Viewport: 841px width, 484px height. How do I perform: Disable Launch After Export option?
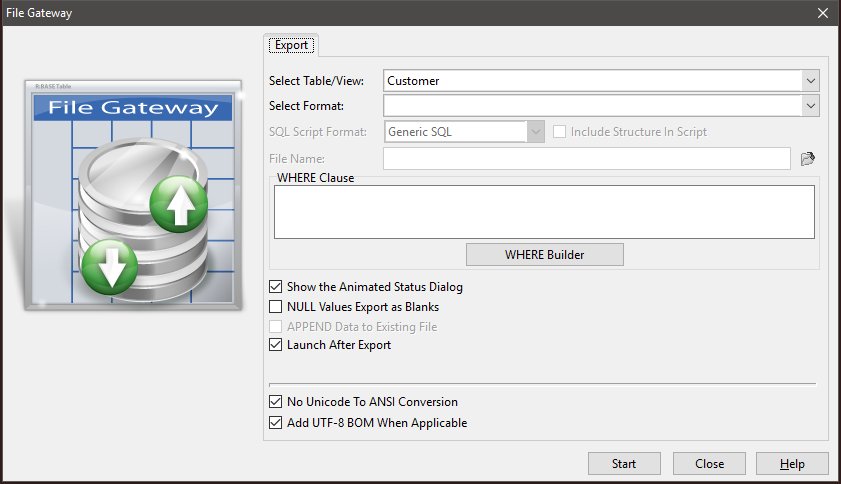click(276, 345)
